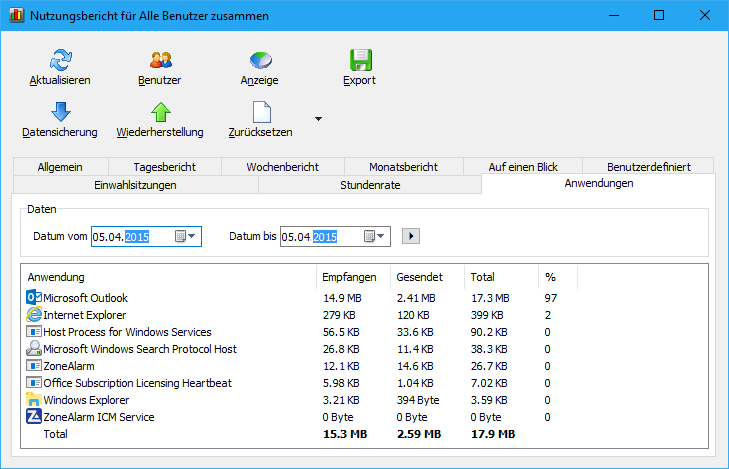The image size is (729, 469).
Task: Open the Datum bis calendar dropdown
Action: 375,236
